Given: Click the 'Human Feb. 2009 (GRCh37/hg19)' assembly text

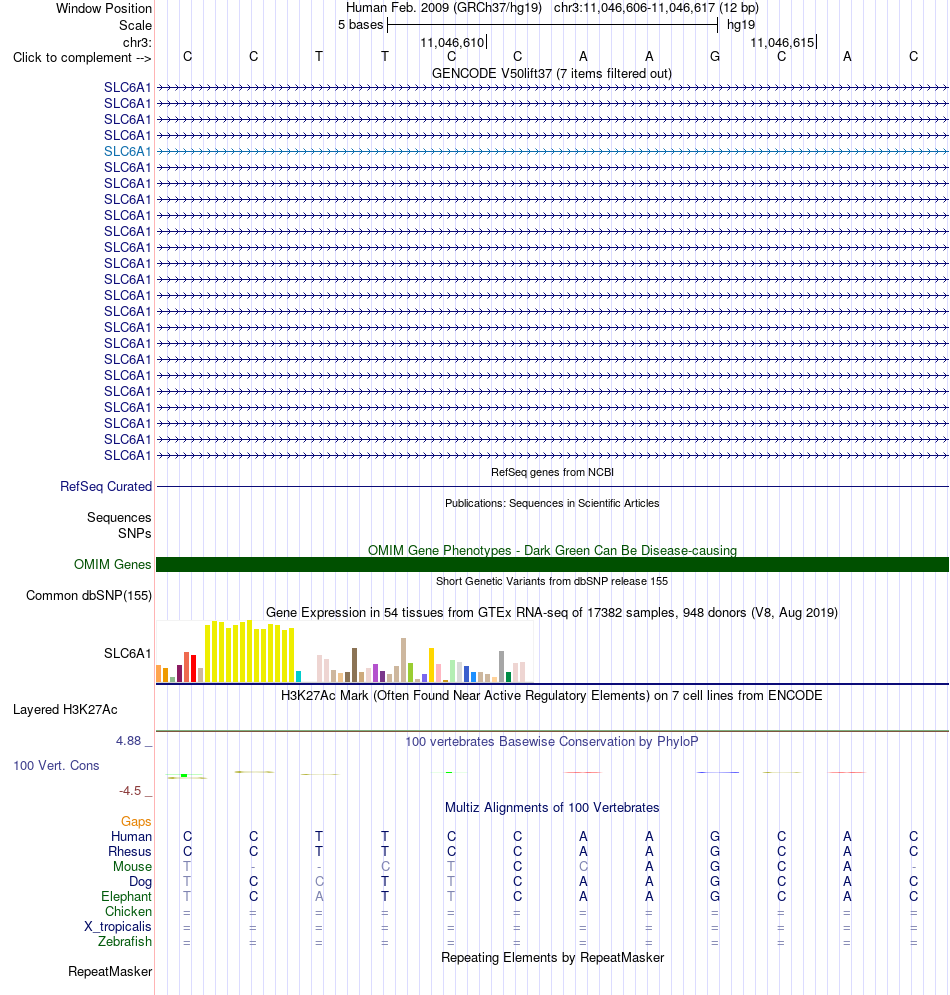Looking at the screenshot, I should pos(444,8).
